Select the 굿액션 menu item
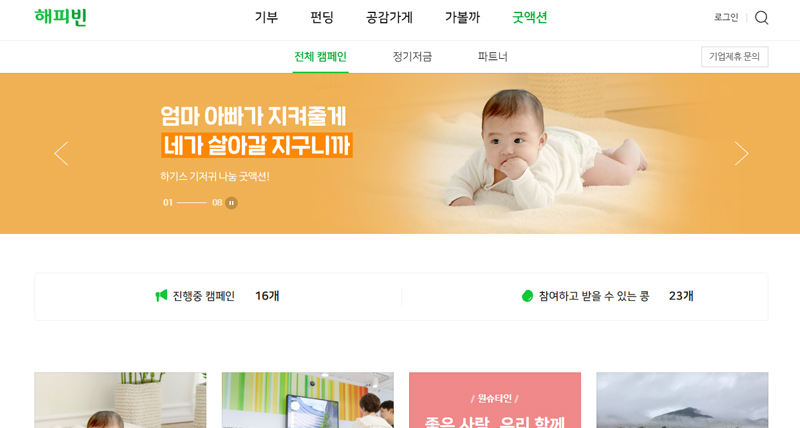Screen dimensions: 800x428 click(x=530, y=18)
